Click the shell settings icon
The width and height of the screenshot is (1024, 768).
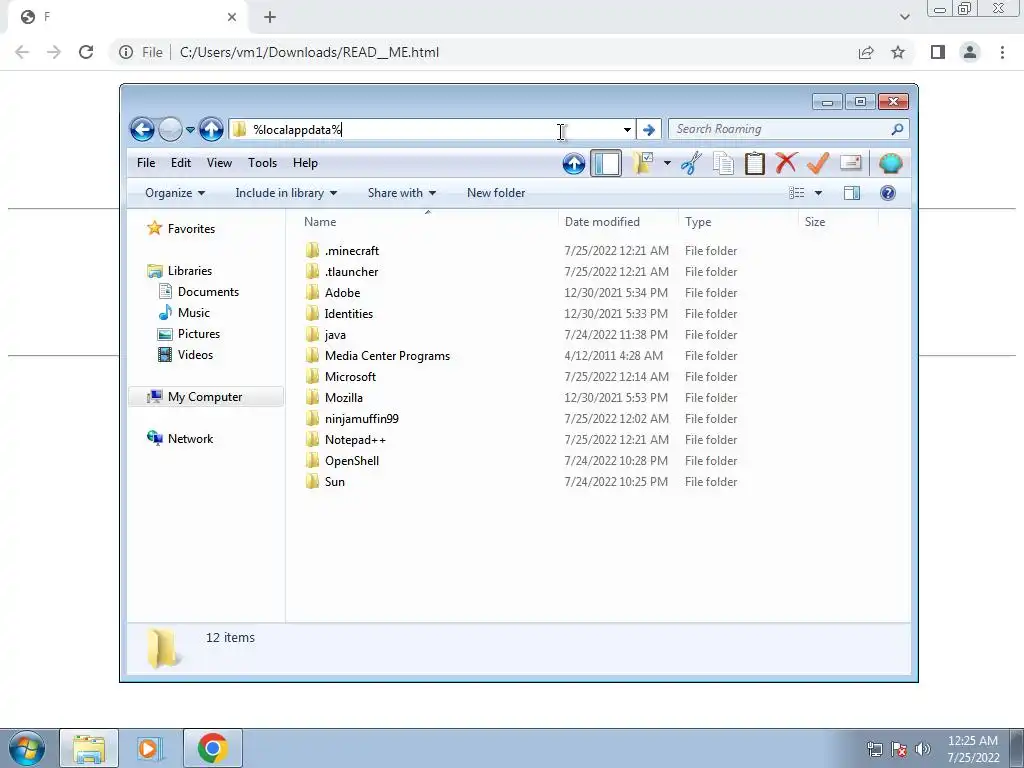890,163
